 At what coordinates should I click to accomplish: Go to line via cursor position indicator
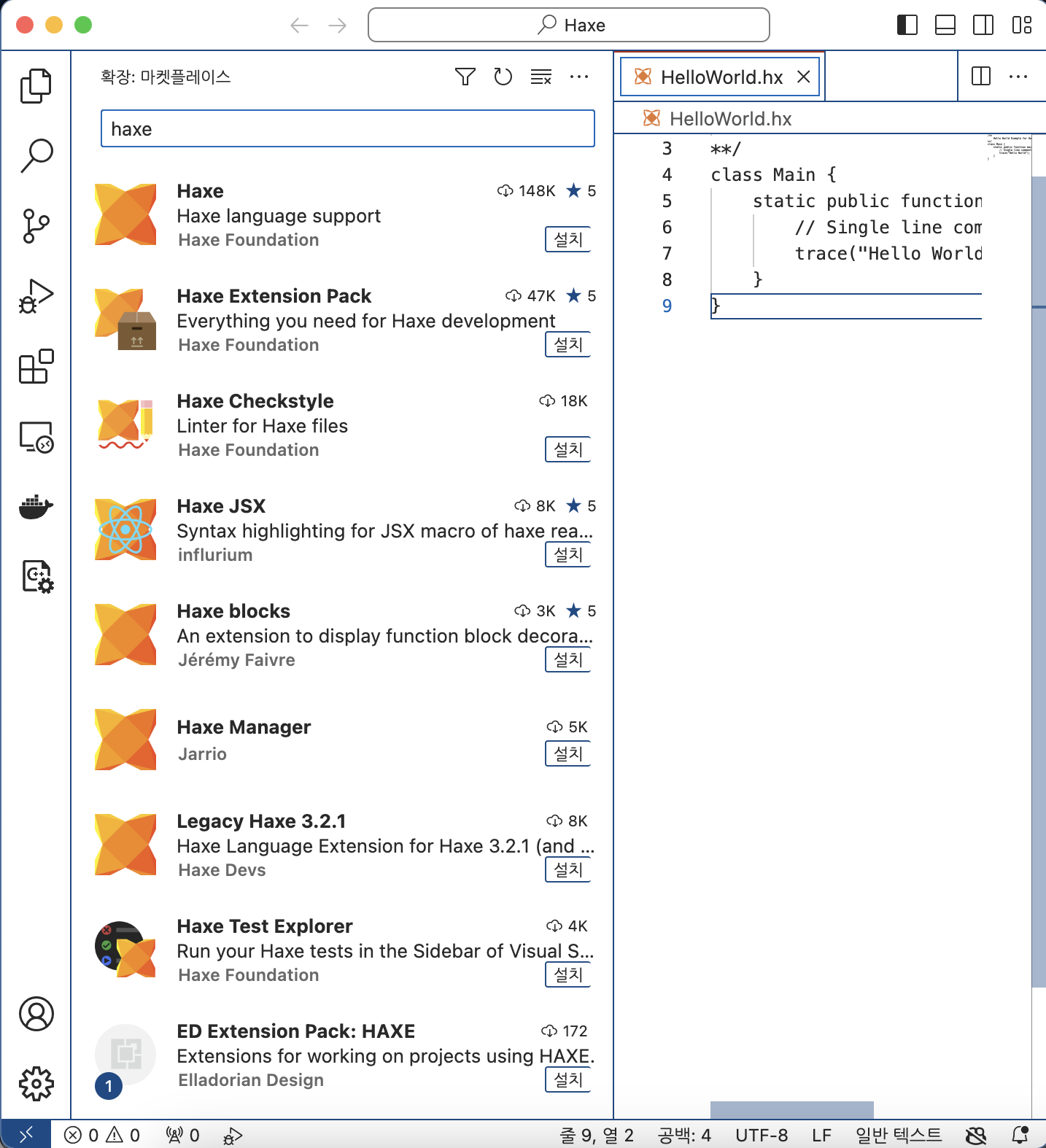(597, 1135)
